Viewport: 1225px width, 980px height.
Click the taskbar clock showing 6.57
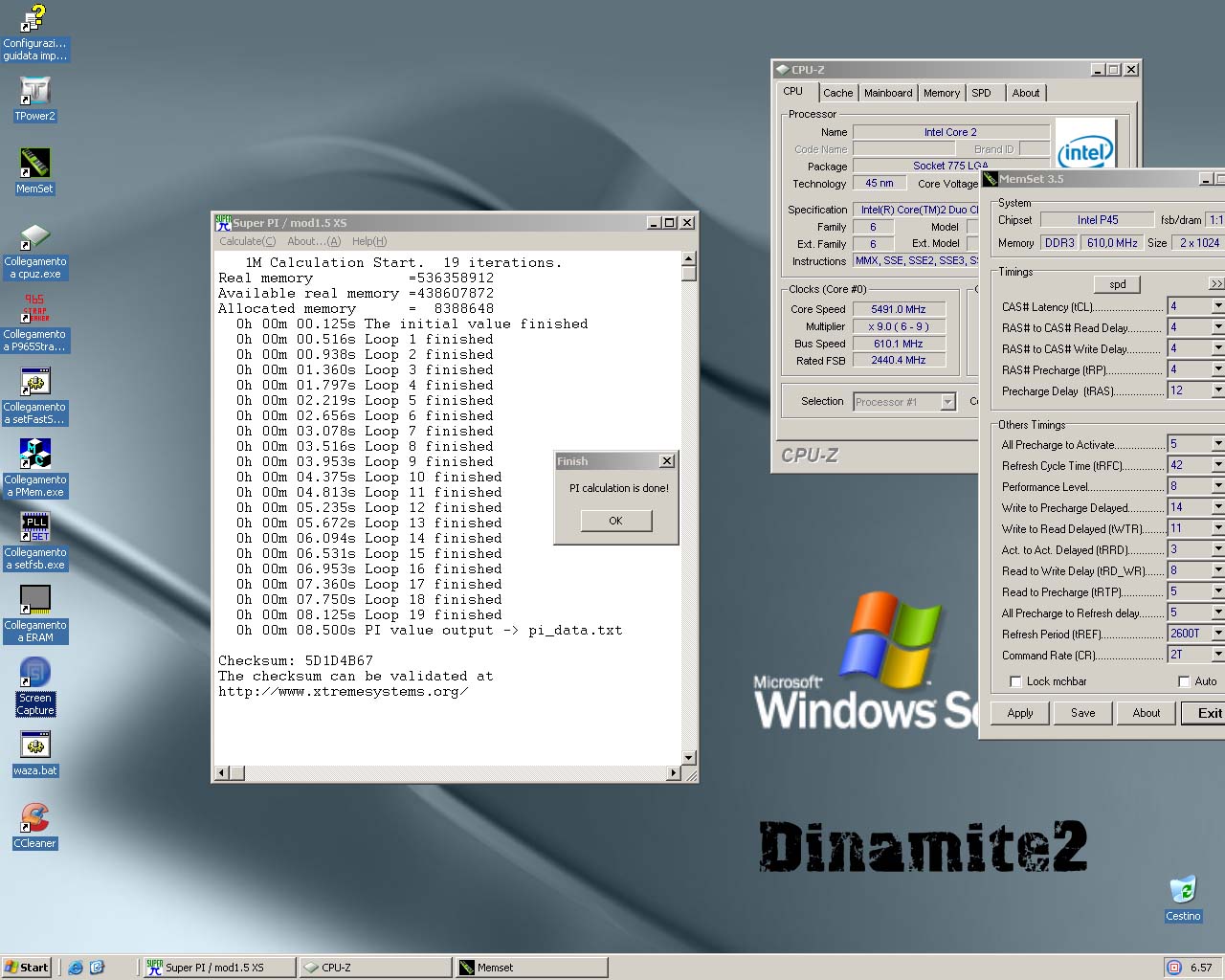1201,968
